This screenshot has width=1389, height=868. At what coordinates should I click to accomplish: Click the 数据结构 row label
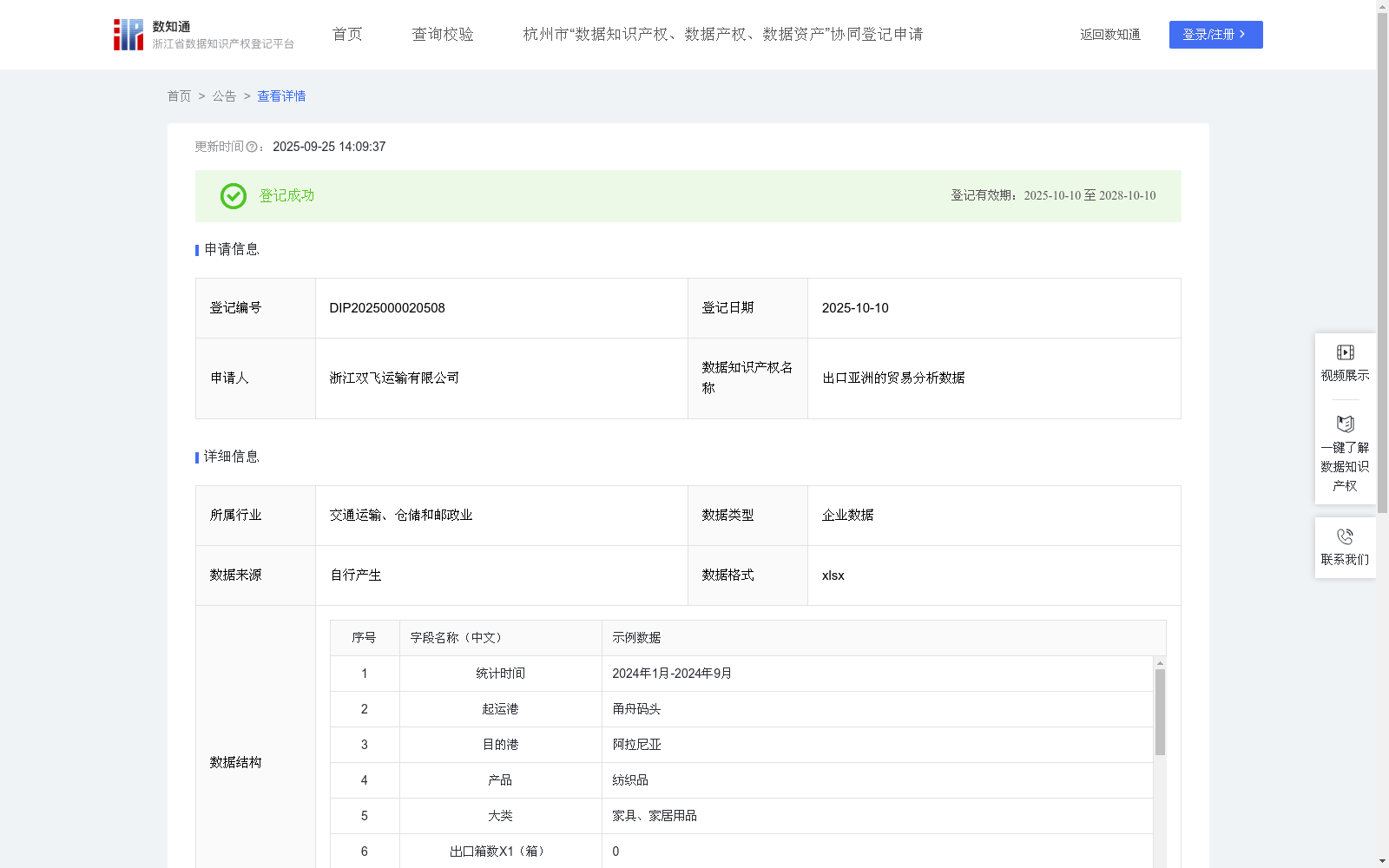coord(235,763)
